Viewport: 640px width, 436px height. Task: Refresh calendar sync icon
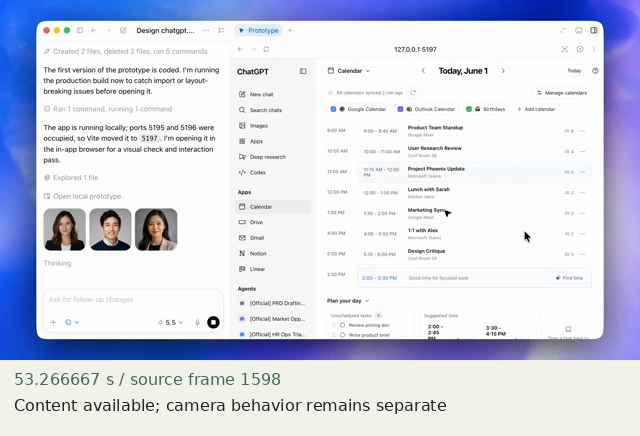413,93
